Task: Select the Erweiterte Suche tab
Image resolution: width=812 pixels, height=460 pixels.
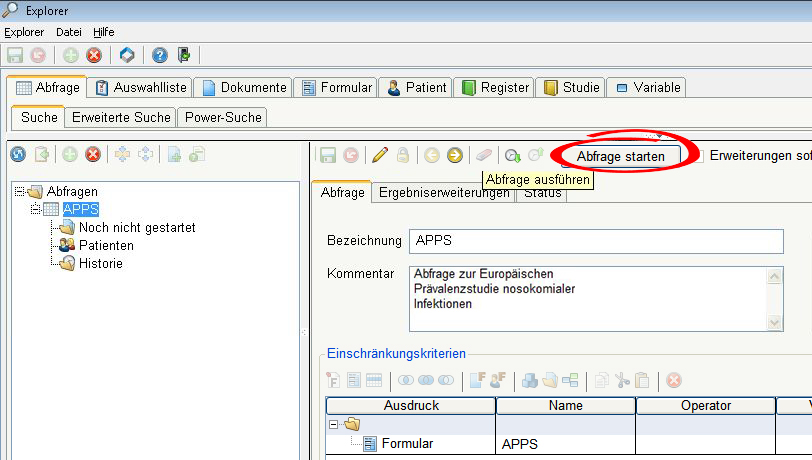Action: tap(121, 118)
